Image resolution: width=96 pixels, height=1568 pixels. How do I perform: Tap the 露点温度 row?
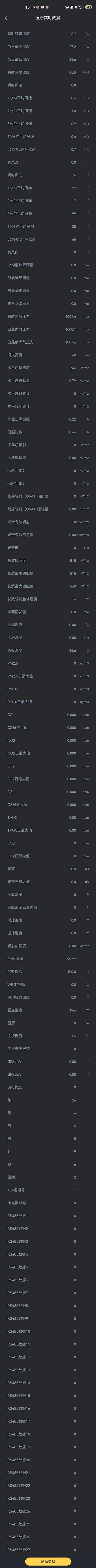coord(48,1010)
